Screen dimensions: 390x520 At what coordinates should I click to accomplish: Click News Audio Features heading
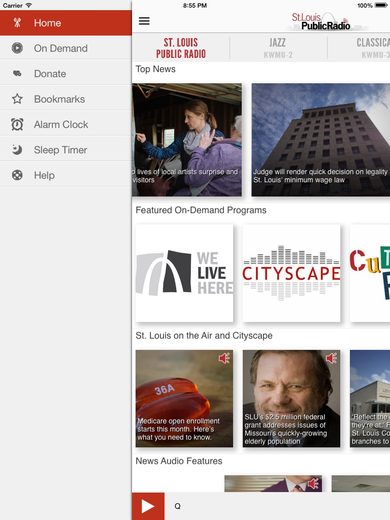179,461
